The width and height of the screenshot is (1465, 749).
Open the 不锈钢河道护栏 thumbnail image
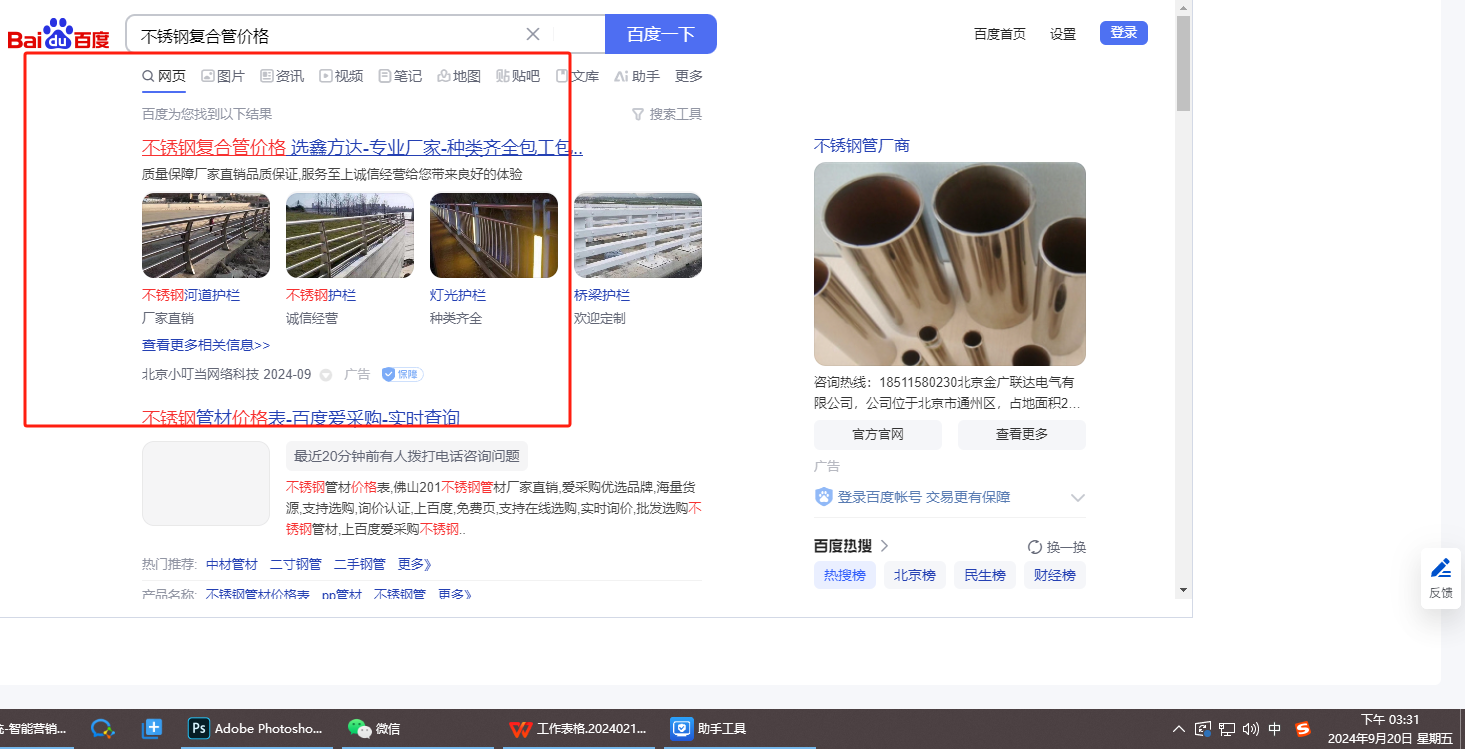(x=206, y=235)
